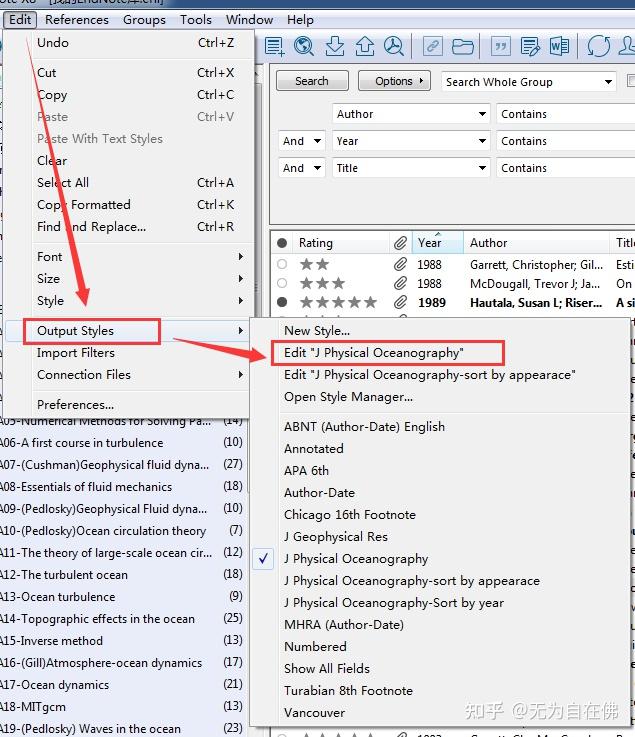Choose Edit "J Physical Oceanography" menu entry

pyautogui.click(x=373, y=352)
